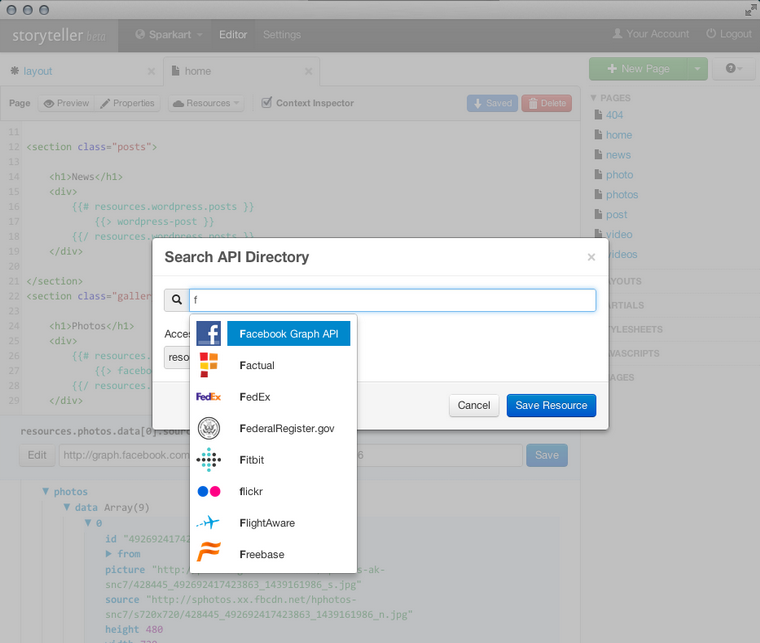Expand the New Page dropdown arrow
Screen dimensions: 760x643
click(x=696, y=69)
